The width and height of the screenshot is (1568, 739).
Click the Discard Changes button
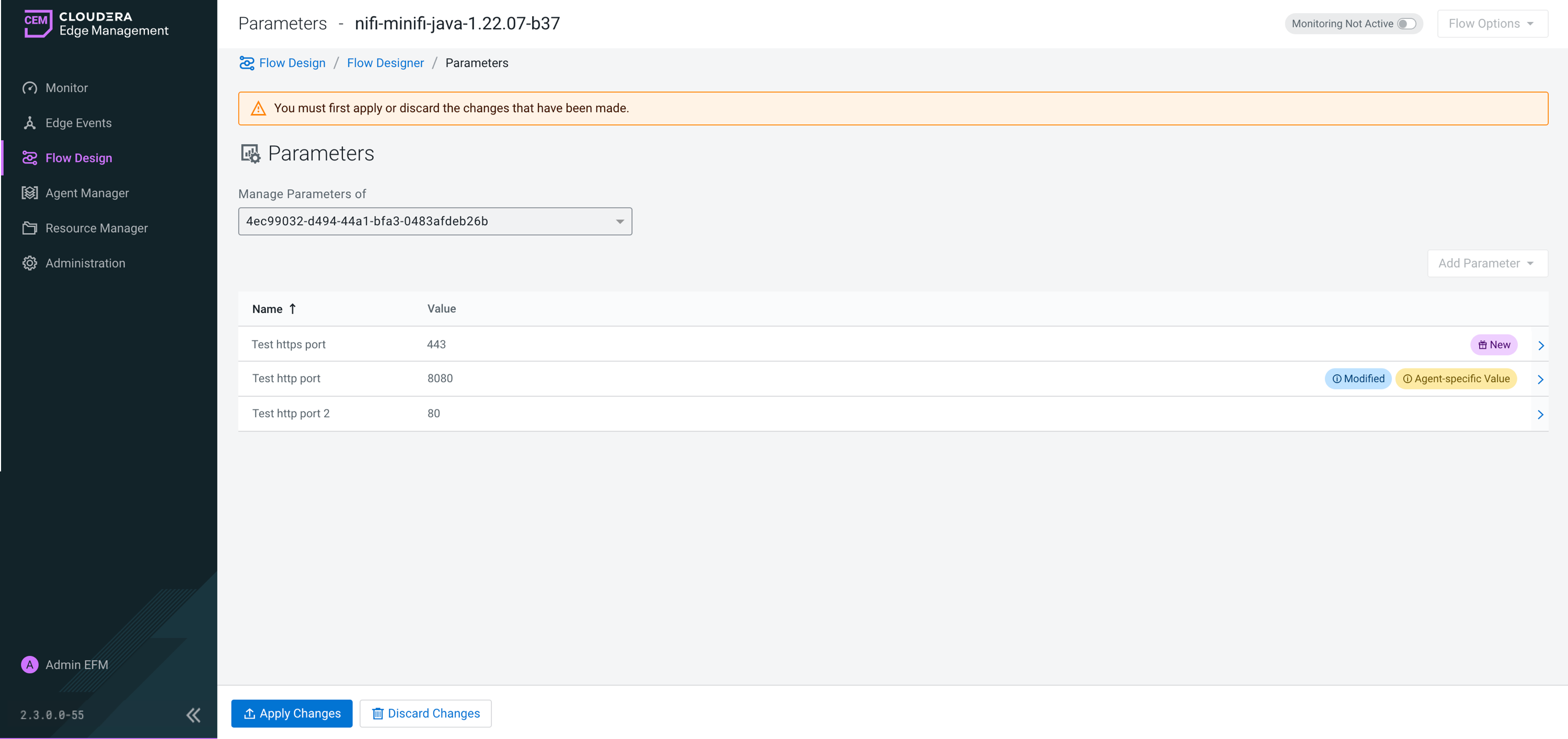[425, 713]
